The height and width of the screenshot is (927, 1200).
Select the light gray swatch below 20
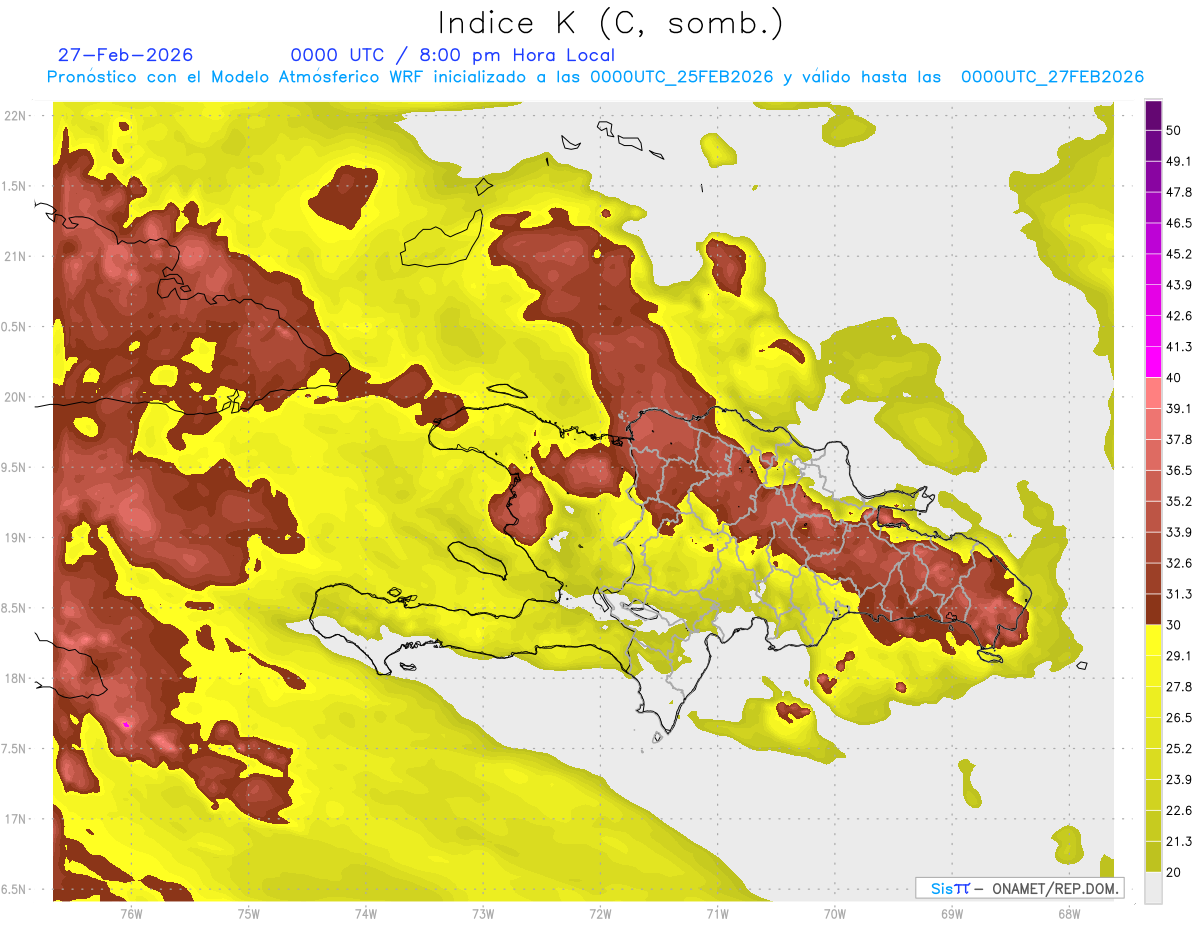point(1153,887)
